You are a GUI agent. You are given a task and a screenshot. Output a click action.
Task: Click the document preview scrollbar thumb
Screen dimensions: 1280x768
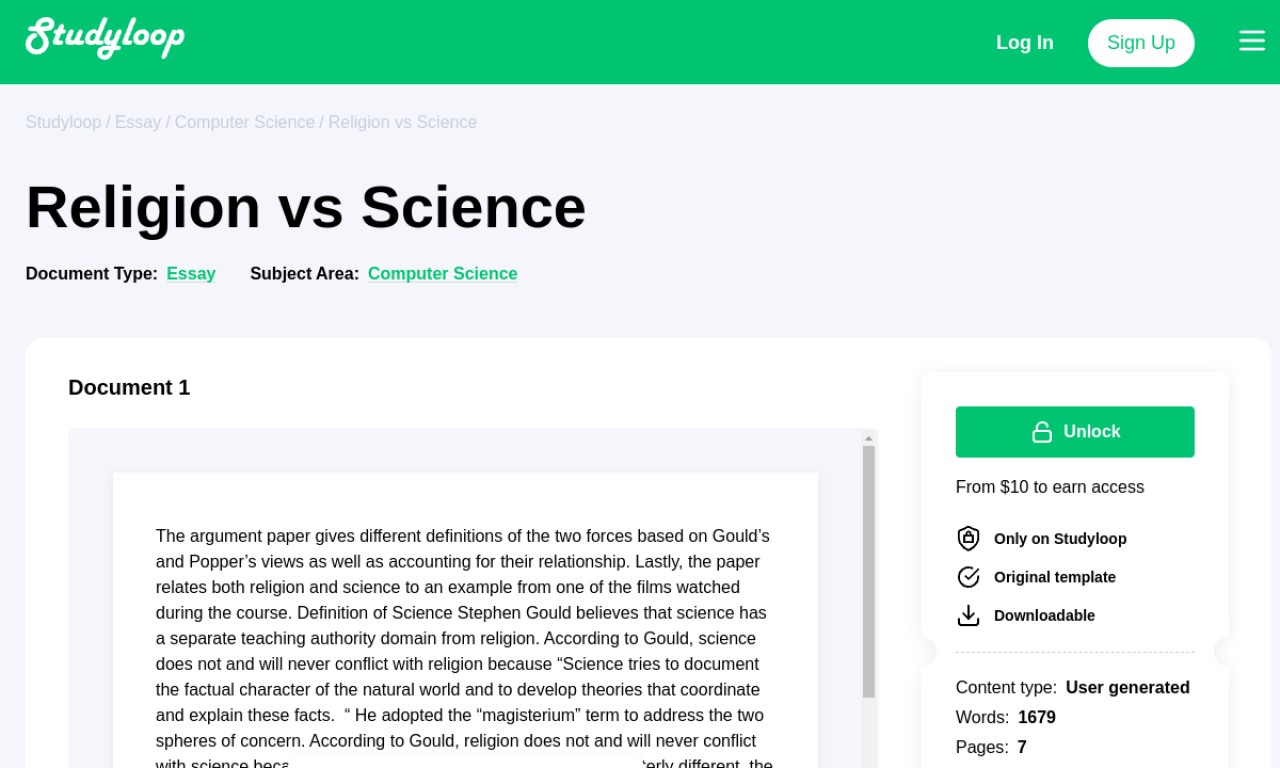coord(869,571)
